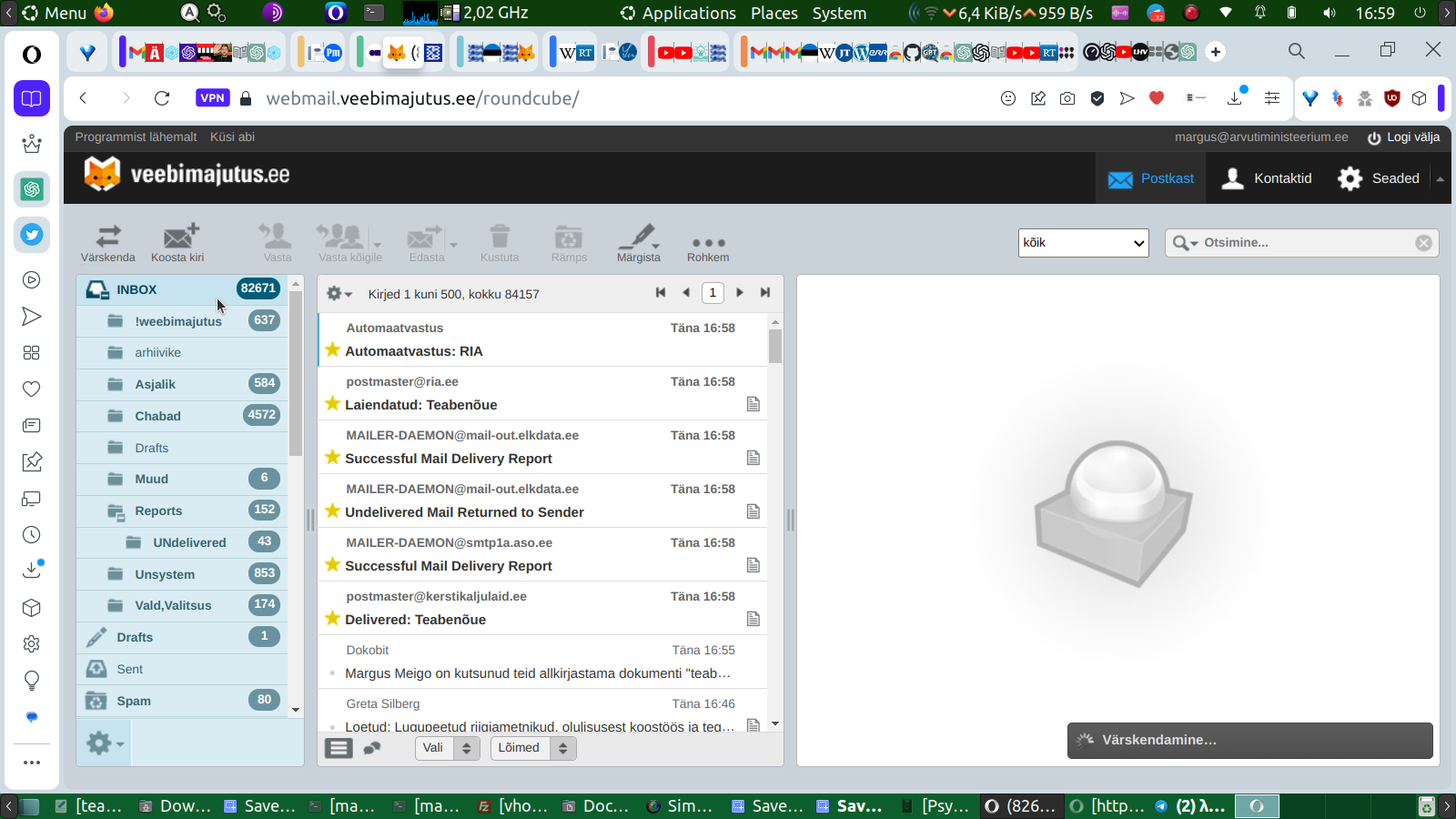The width and height of the screenshot is (1456, 819).
Task: Open the Opera sidebar three-dots menu
Action: [x=32, y=763]
